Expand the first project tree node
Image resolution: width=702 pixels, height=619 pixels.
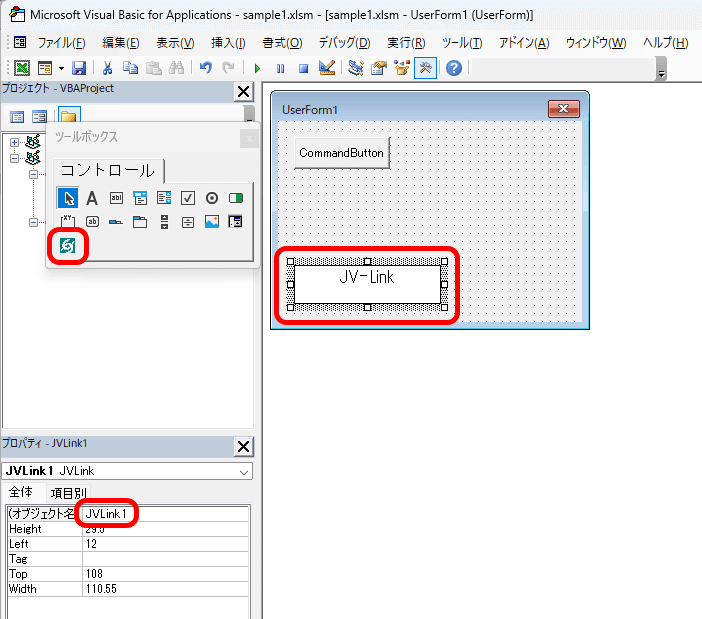14,142
